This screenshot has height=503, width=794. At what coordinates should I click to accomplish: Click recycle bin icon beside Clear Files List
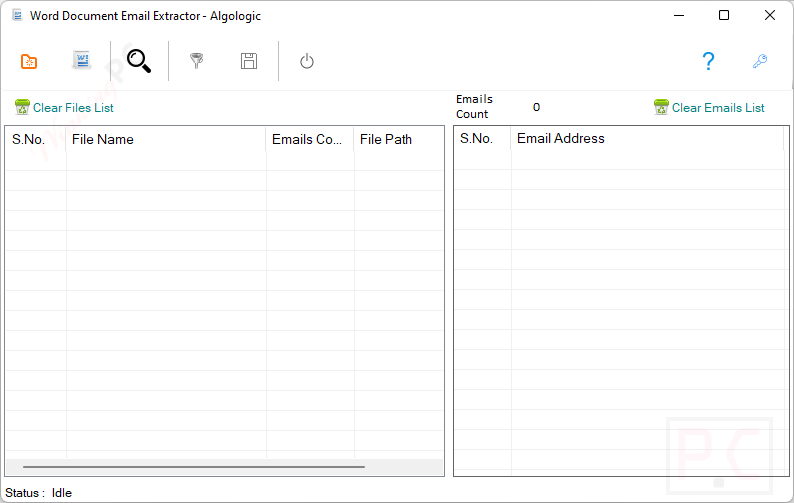[x=22, y=107]
